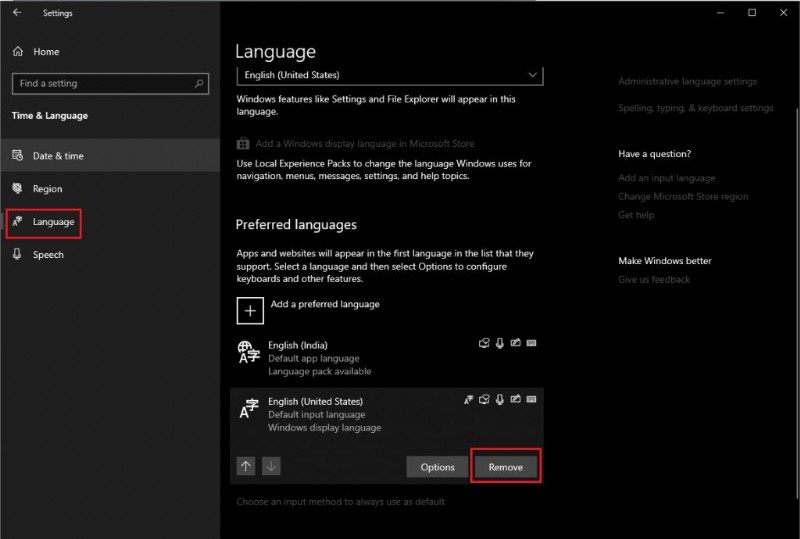Click the speech recognition icon for English (United States)
The height and width of the screenshot is (539, 800).
(x=499, y=399)
